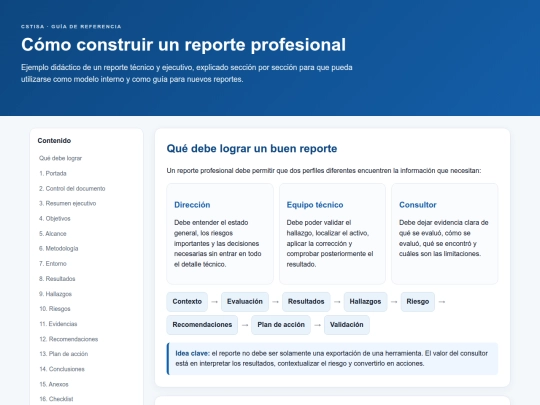Click the 'Hallazgos' flow chip
The image size is (540, 405).
[365, 302]
